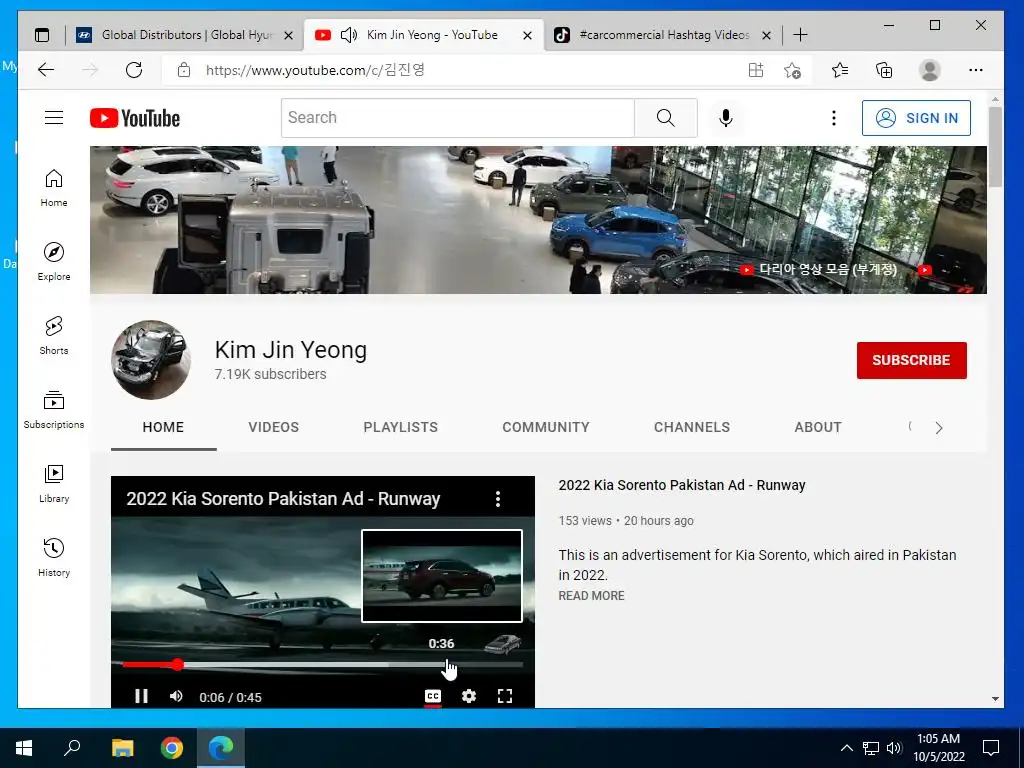This screenshot has height=768, width=1024.
Task: Show more channel tabs with right chevron
Action: click(x=938, y=428)
